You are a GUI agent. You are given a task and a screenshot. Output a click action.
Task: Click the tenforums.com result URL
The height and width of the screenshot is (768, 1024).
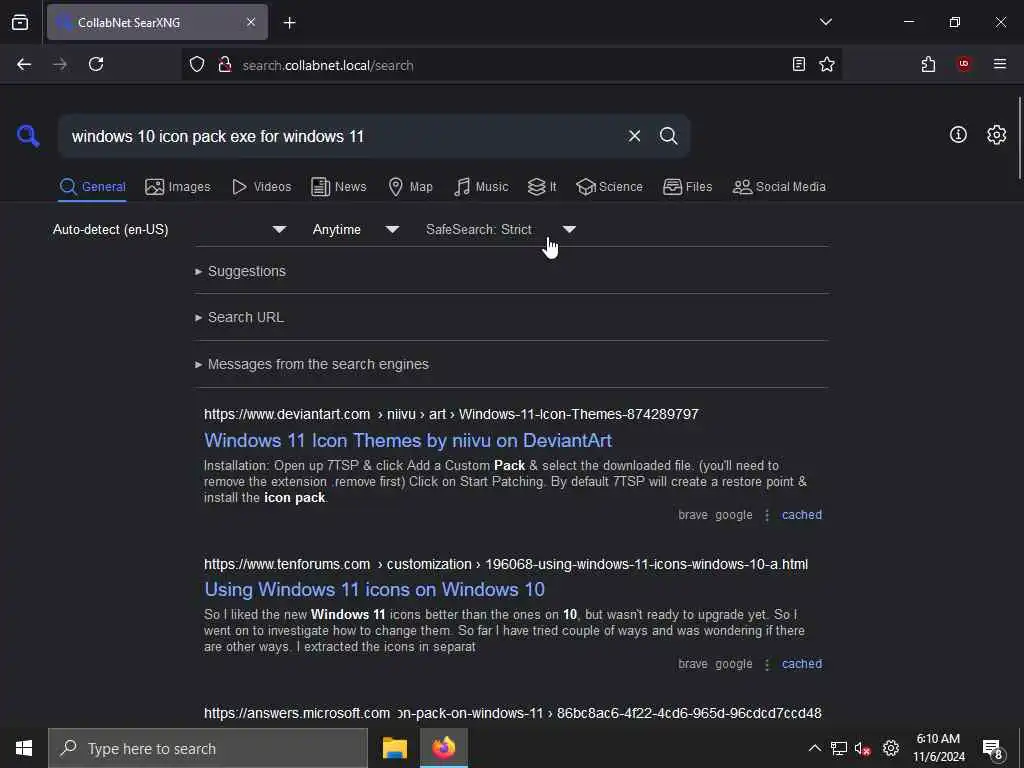pos(506,564)
